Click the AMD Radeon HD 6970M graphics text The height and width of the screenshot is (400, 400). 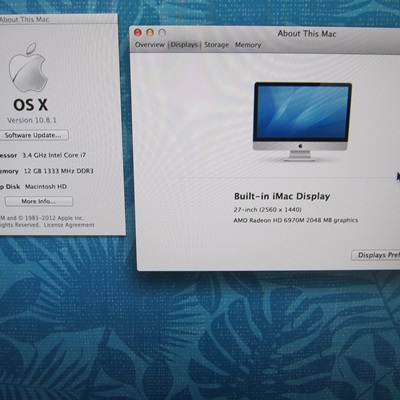click(x=296, y=220)
